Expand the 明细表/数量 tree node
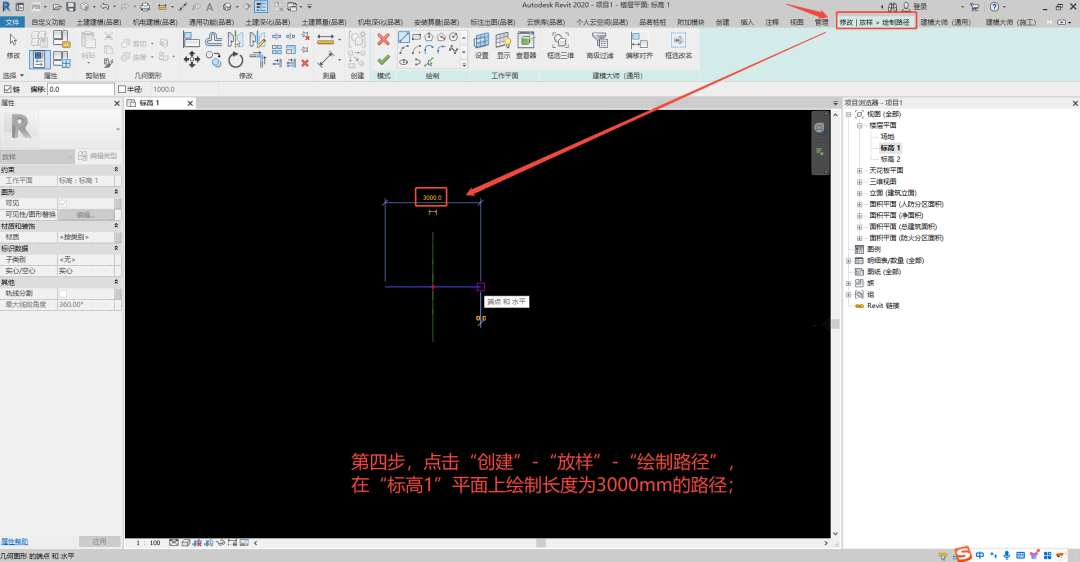 point(849,261)
